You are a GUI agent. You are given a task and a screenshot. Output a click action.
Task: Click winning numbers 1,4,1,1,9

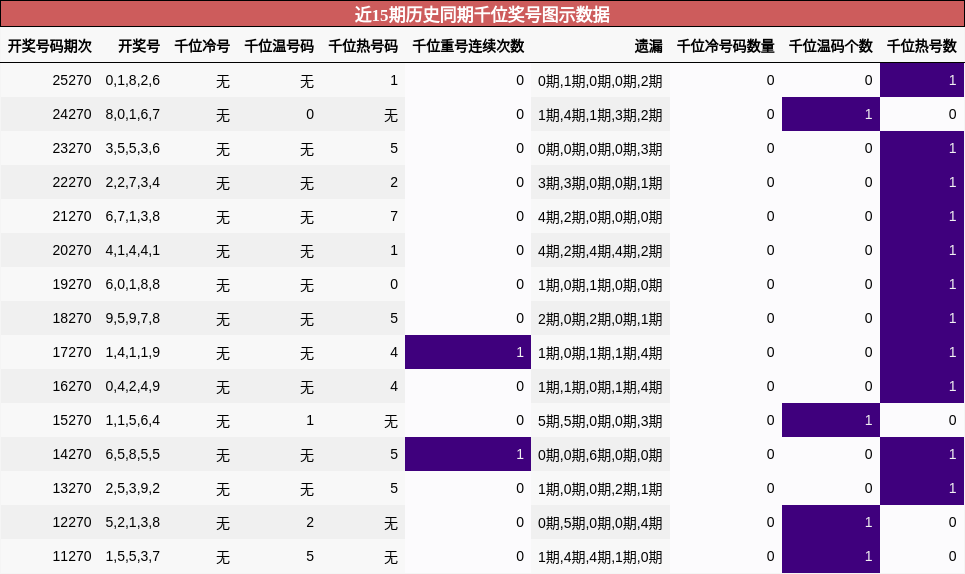pos(132,353)
